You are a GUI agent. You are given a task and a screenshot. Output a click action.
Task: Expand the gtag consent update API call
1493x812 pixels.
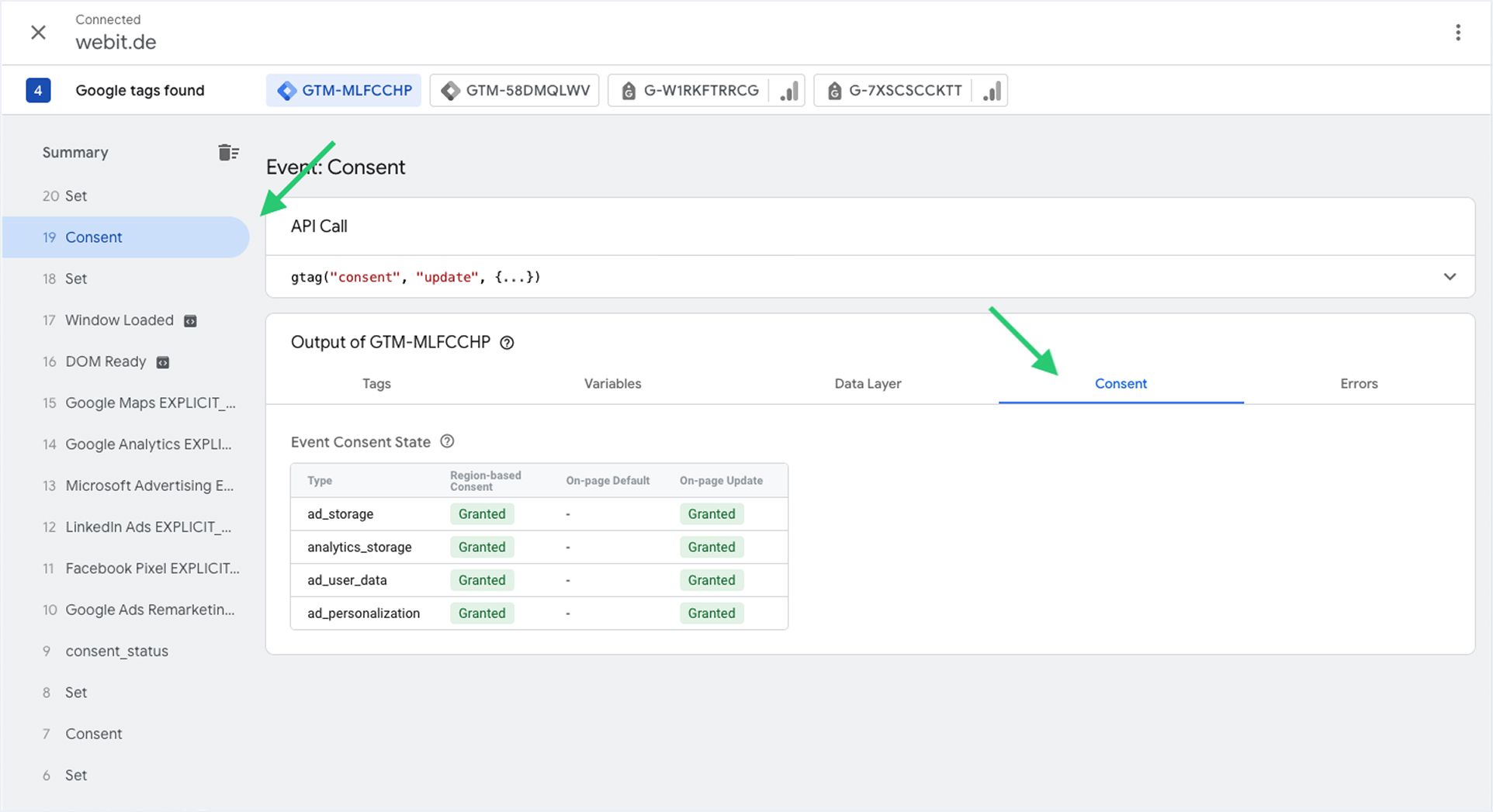pos(1449,276)
